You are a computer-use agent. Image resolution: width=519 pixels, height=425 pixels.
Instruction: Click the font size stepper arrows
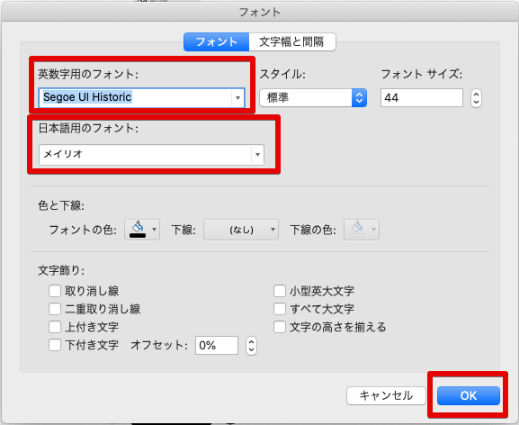point(476,98)
